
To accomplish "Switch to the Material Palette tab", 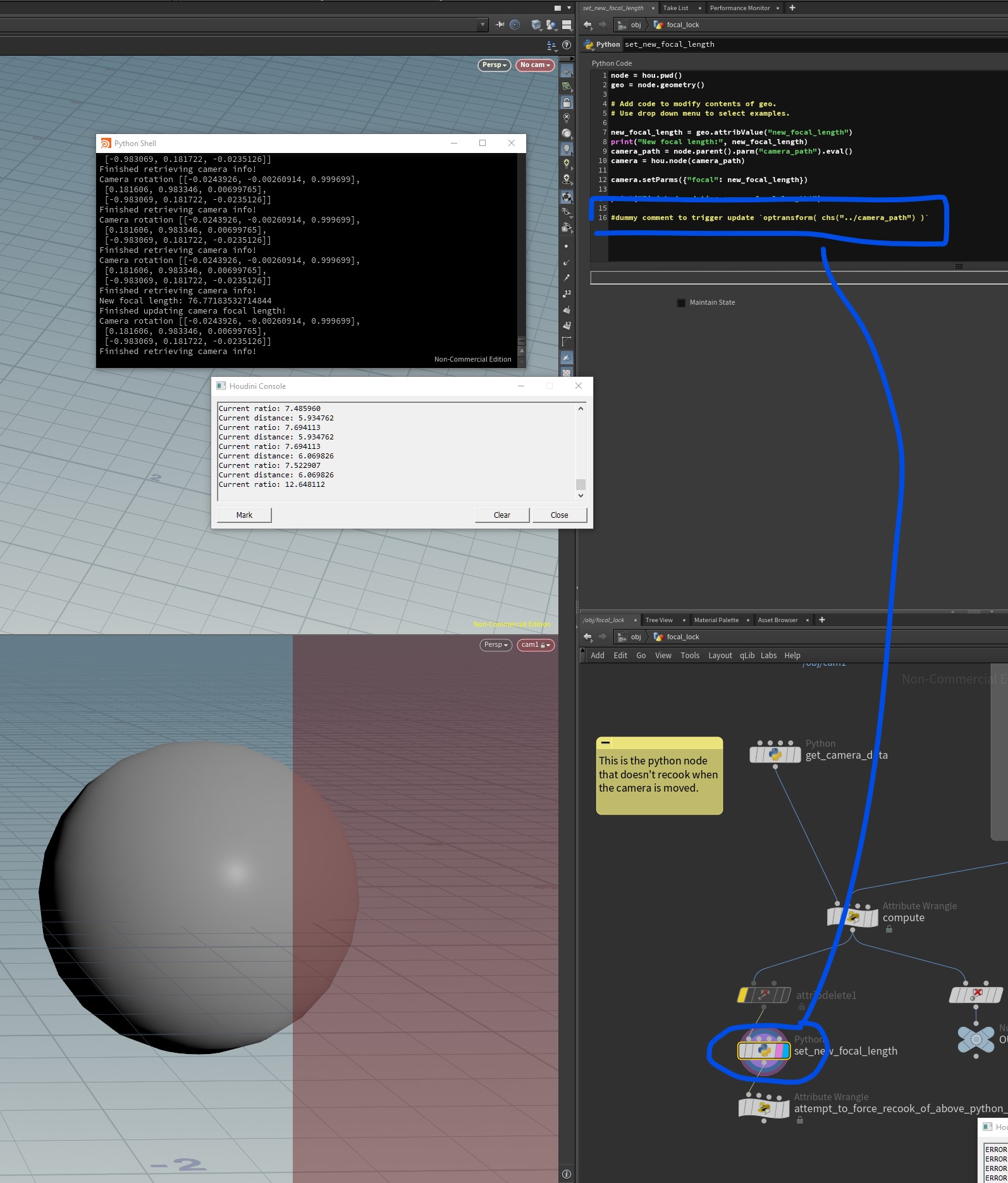I will click(716, 620).
